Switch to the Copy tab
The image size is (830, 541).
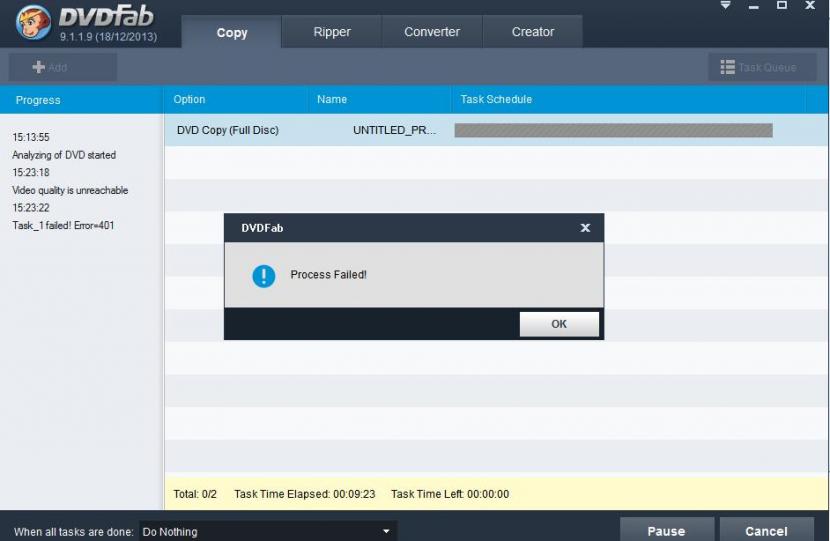tap(231, 32)
